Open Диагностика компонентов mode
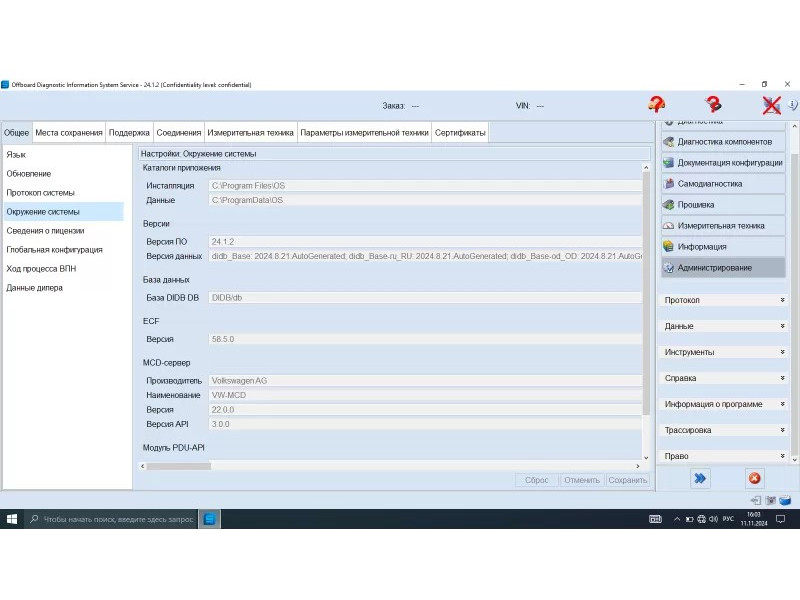 723,142
